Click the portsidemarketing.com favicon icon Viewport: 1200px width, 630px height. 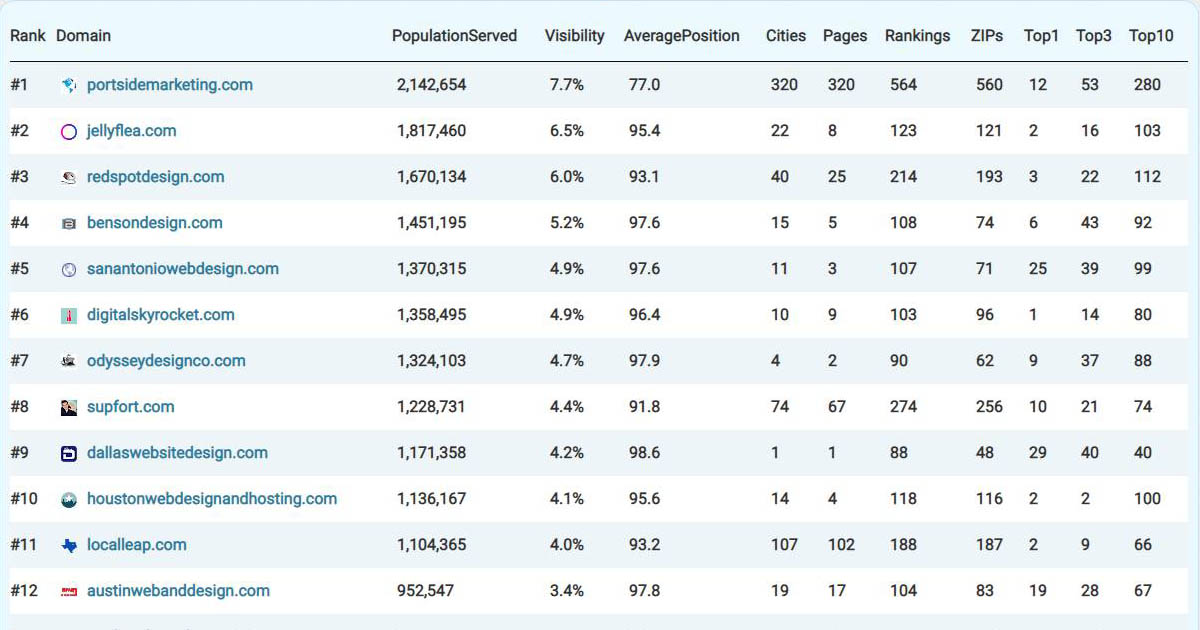tap(69, 86)
